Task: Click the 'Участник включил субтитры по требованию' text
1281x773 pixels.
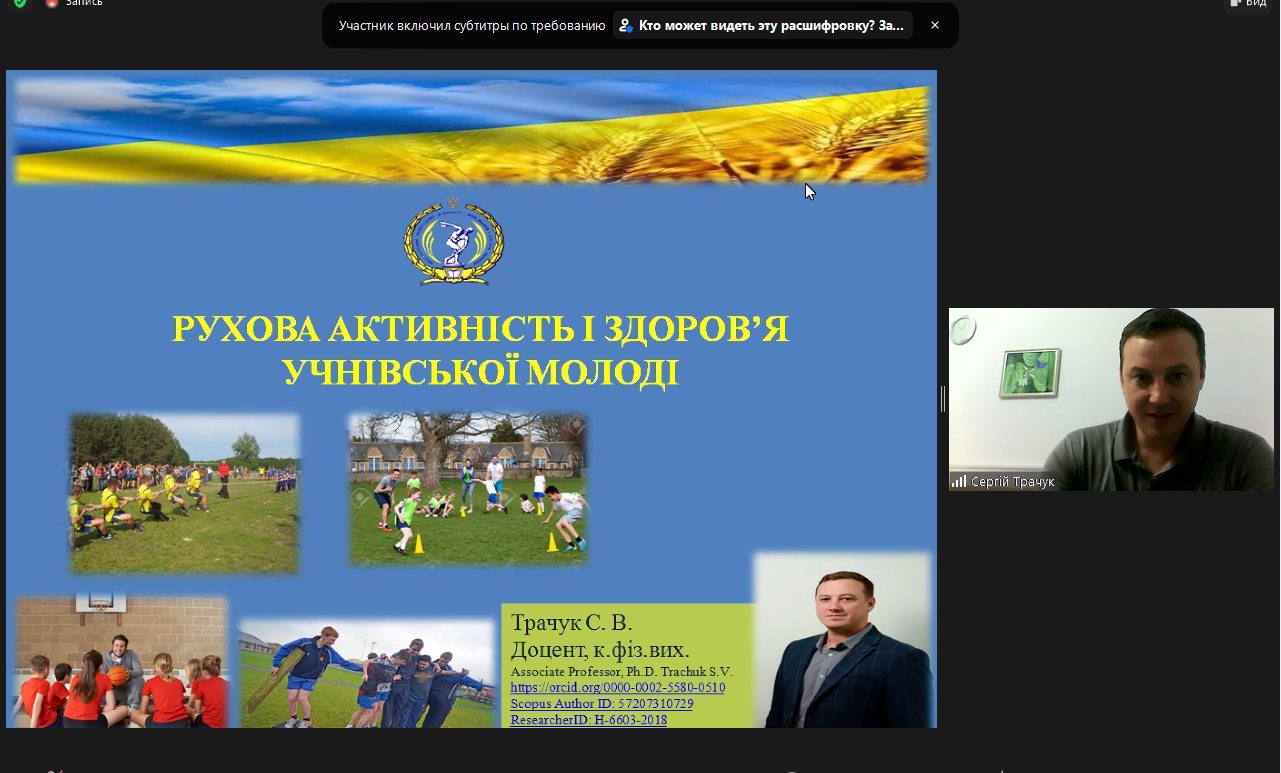Action: 472,26
